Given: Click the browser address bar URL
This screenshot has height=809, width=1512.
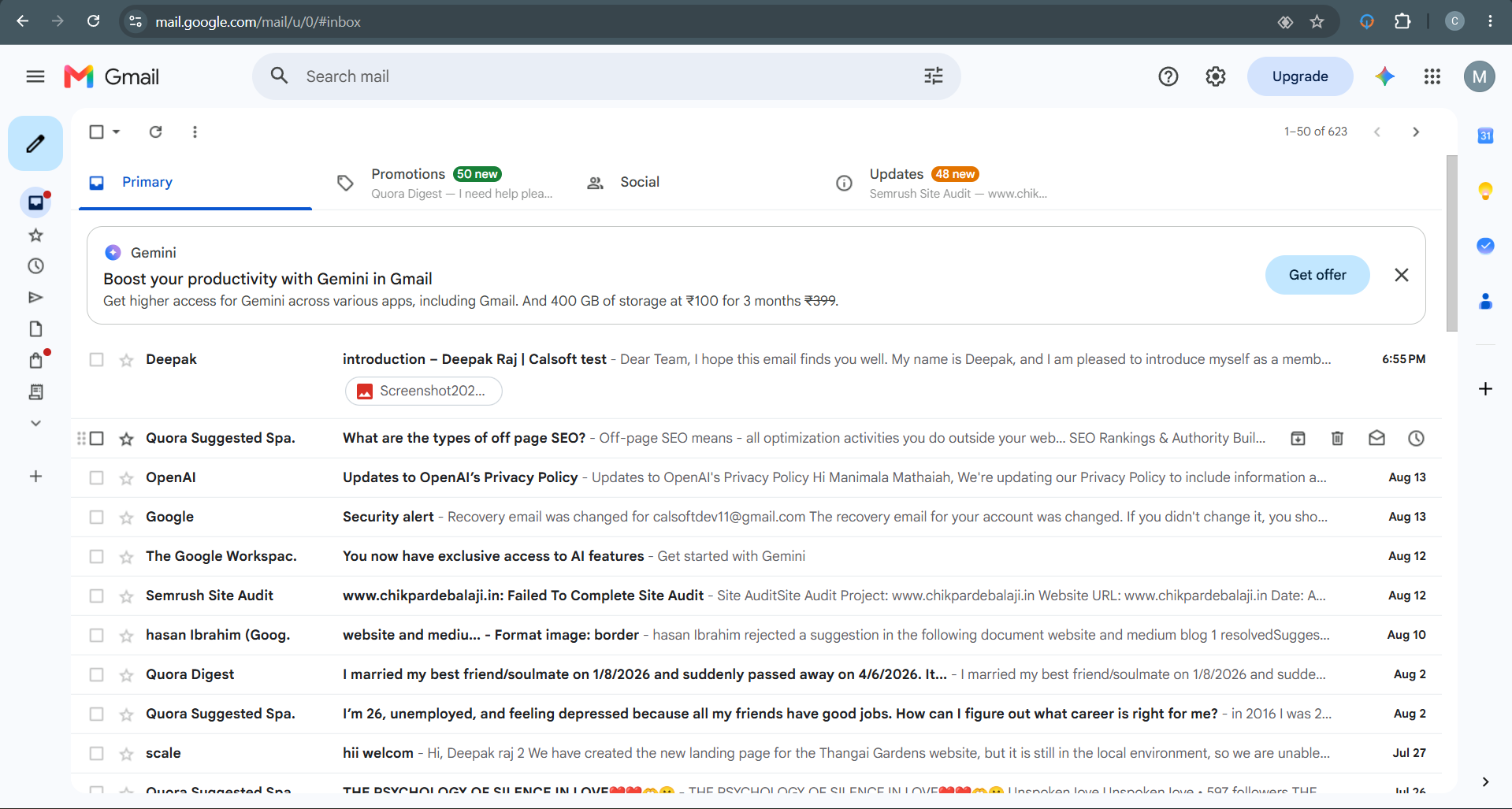Looking at the screenshot, I should tap(258, 21).
